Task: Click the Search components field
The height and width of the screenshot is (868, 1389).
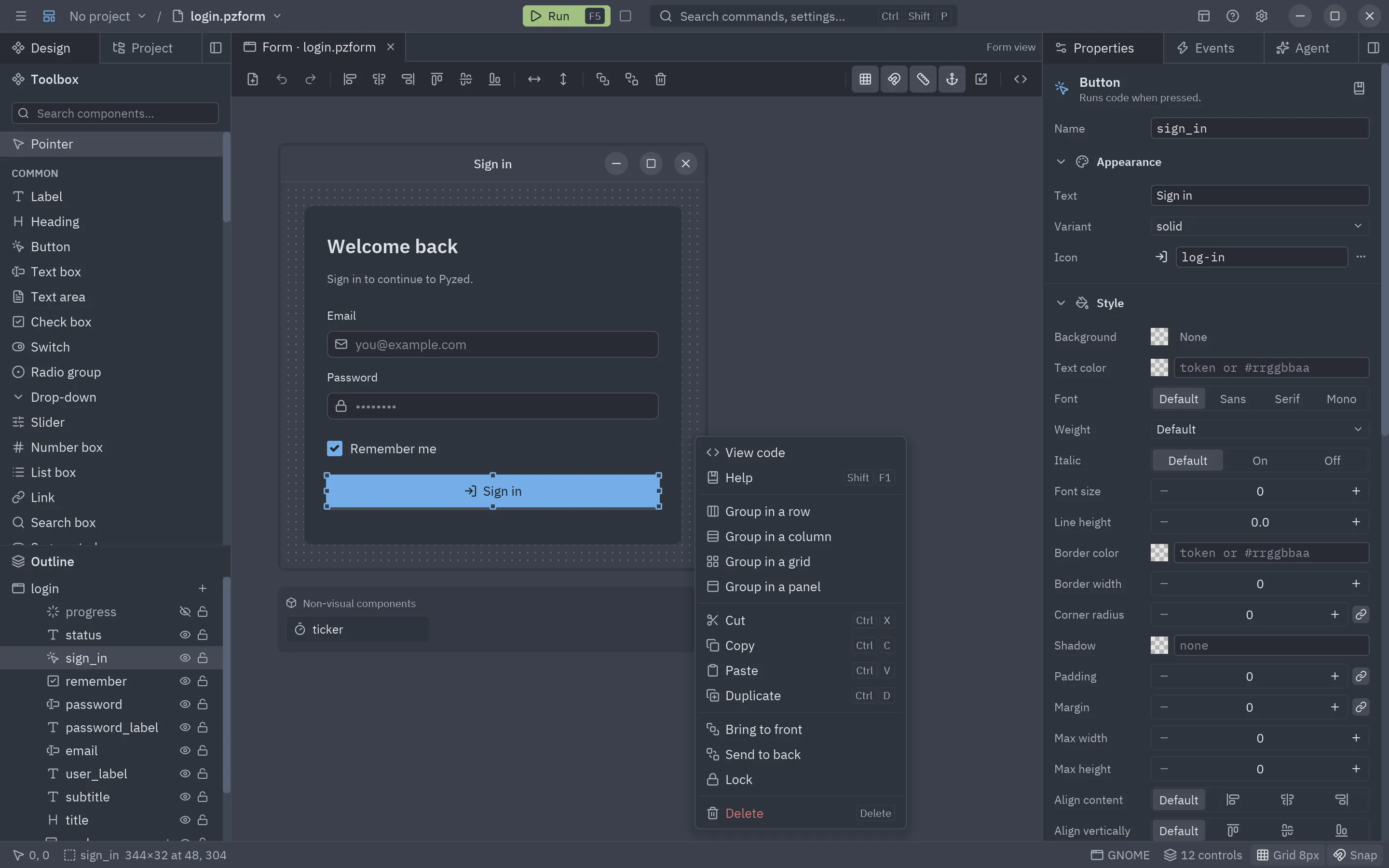Action: pos(115,113)
